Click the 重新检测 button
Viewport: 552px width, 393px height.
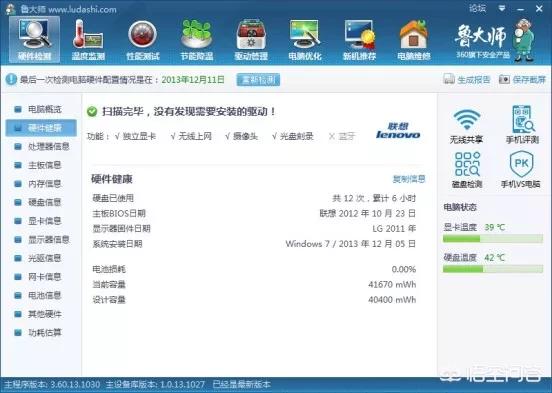pos(258,80)
